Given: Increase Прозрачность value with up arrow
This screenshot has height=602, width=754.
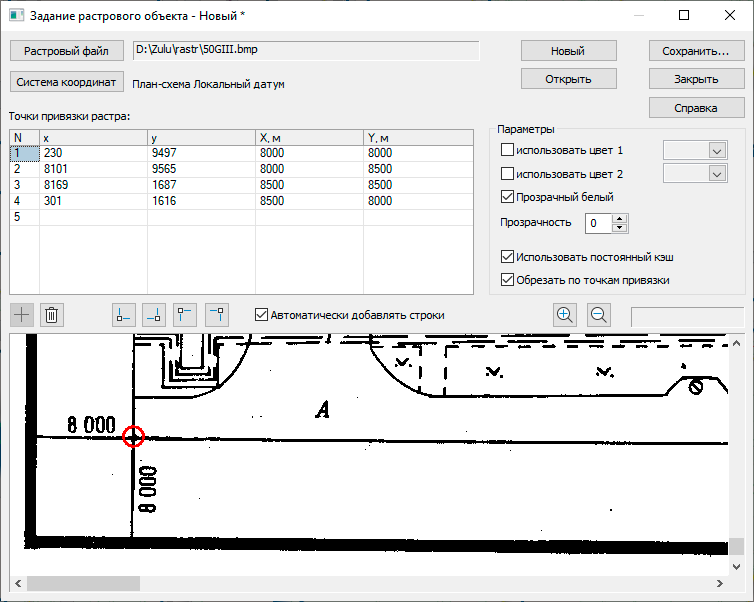Looking at the screenshot, I should coord(620,218).
